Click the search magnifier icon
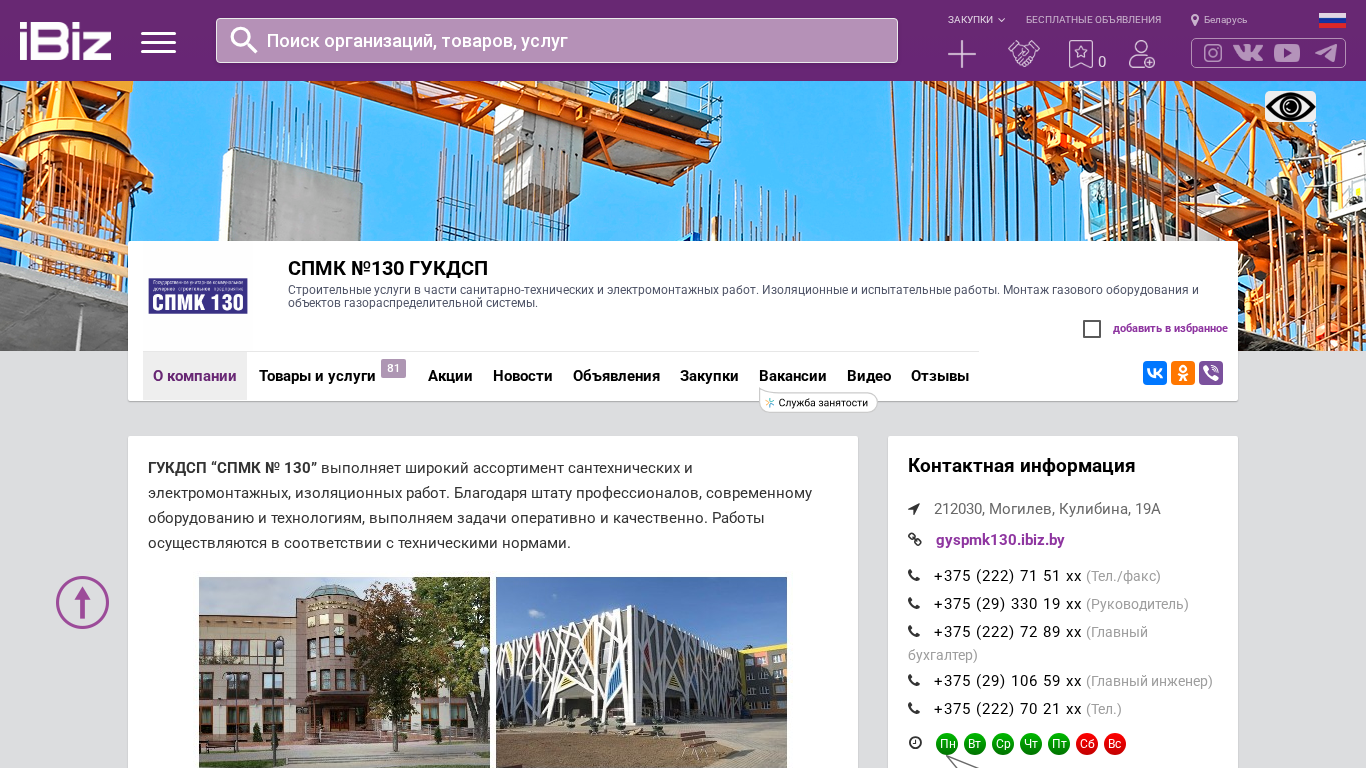 [x=244, y=40]
